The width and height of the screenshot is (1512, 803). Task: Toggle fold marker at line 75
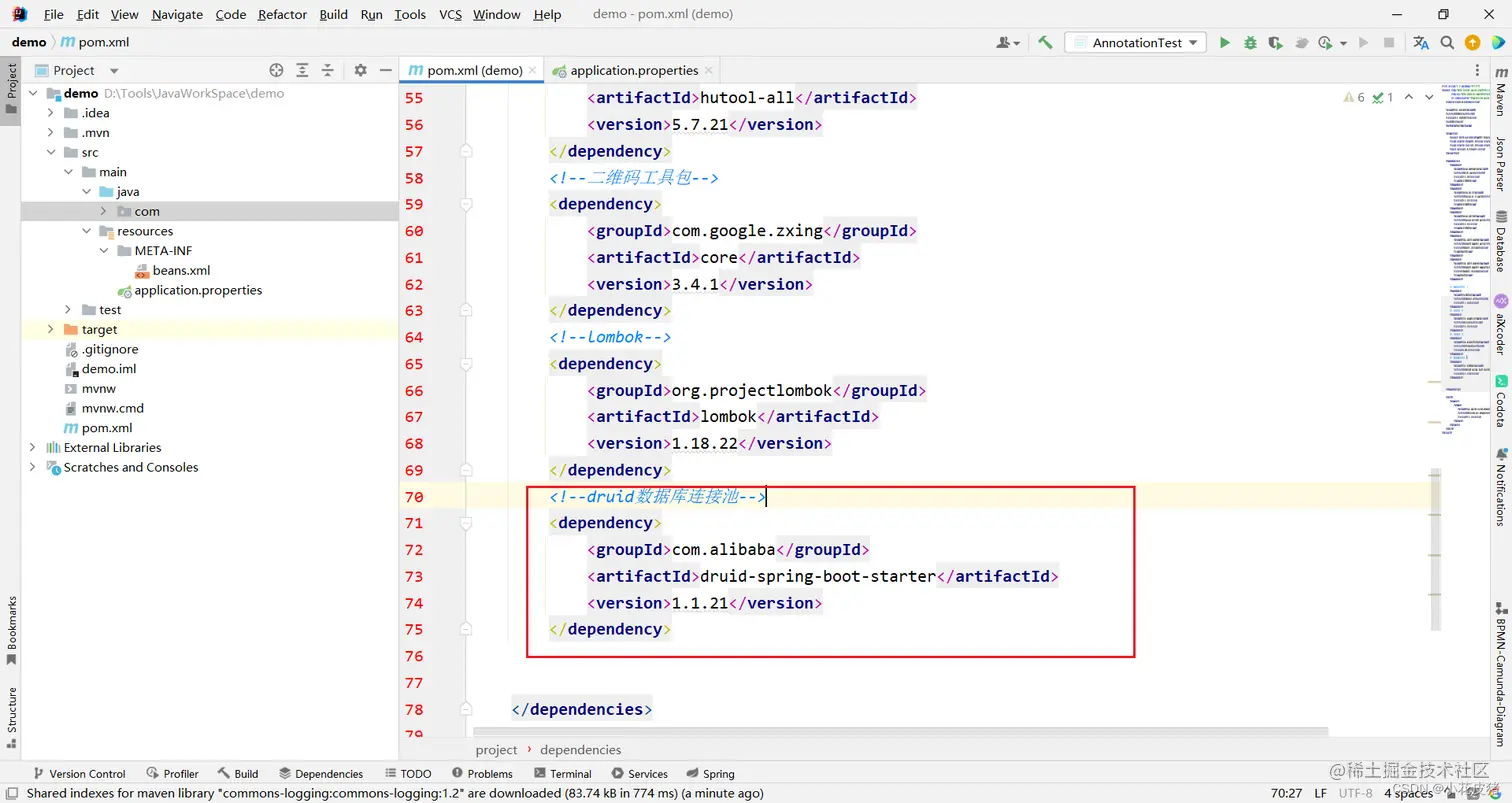click(466, 629)
